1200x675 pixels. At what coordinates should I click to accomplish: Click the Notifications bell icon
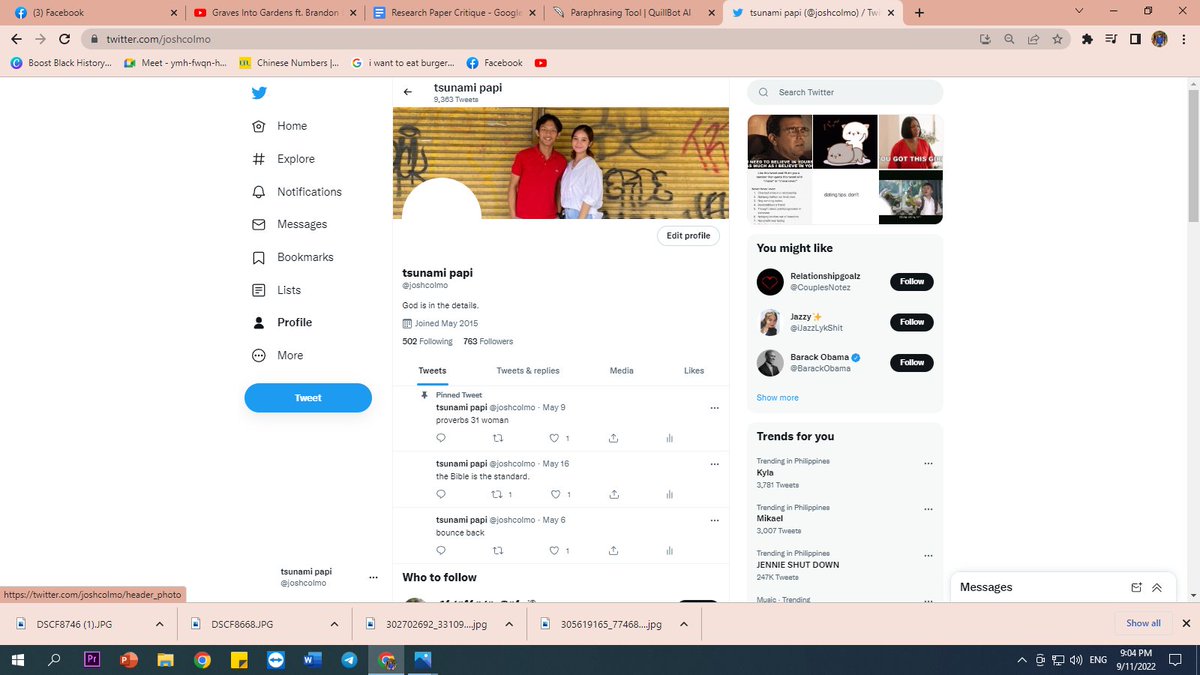pyautogui.click(x=259, y=192)
